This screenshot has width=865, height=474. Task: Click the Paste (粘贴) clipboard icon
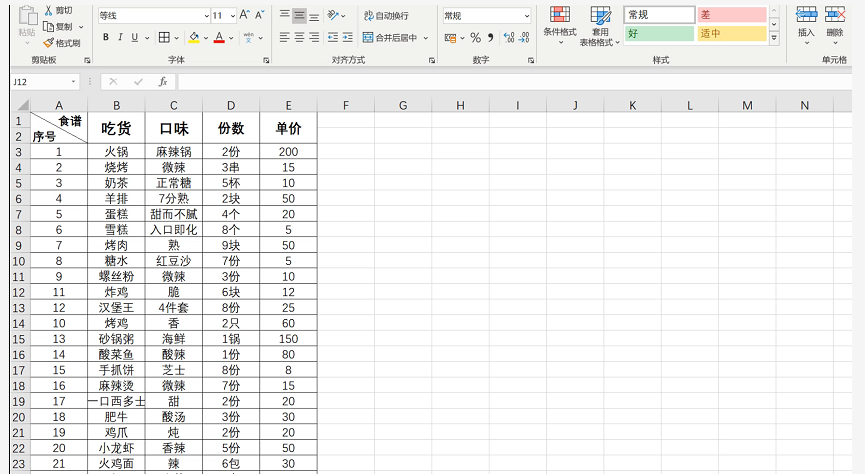pyautogui.click(x=27, y=16)
